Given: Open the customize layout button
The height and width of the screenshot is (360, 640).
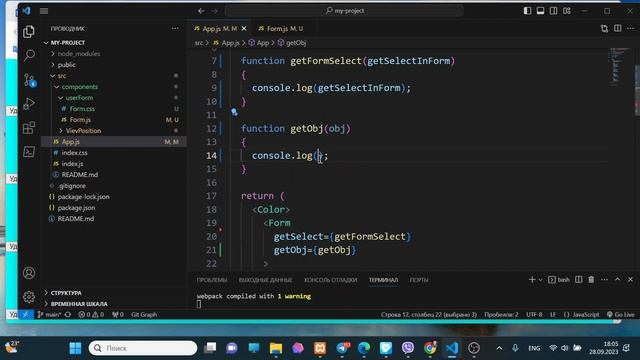Looking at the screenshot, I should (x=567, y=11).
